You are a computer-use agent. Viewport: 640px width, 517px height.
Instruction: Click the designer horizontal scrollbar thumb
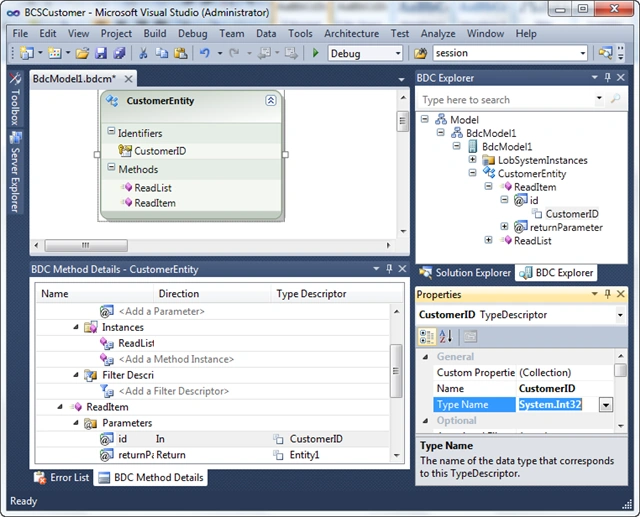tap(86, 245)
